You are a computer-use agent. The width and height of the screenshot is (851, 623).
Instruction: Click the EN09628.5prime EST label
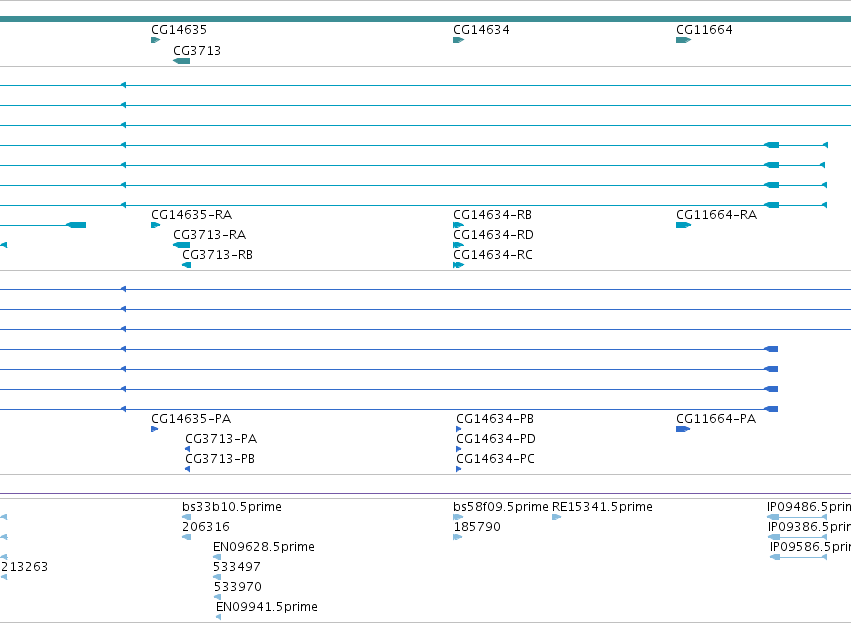(264, 547)
